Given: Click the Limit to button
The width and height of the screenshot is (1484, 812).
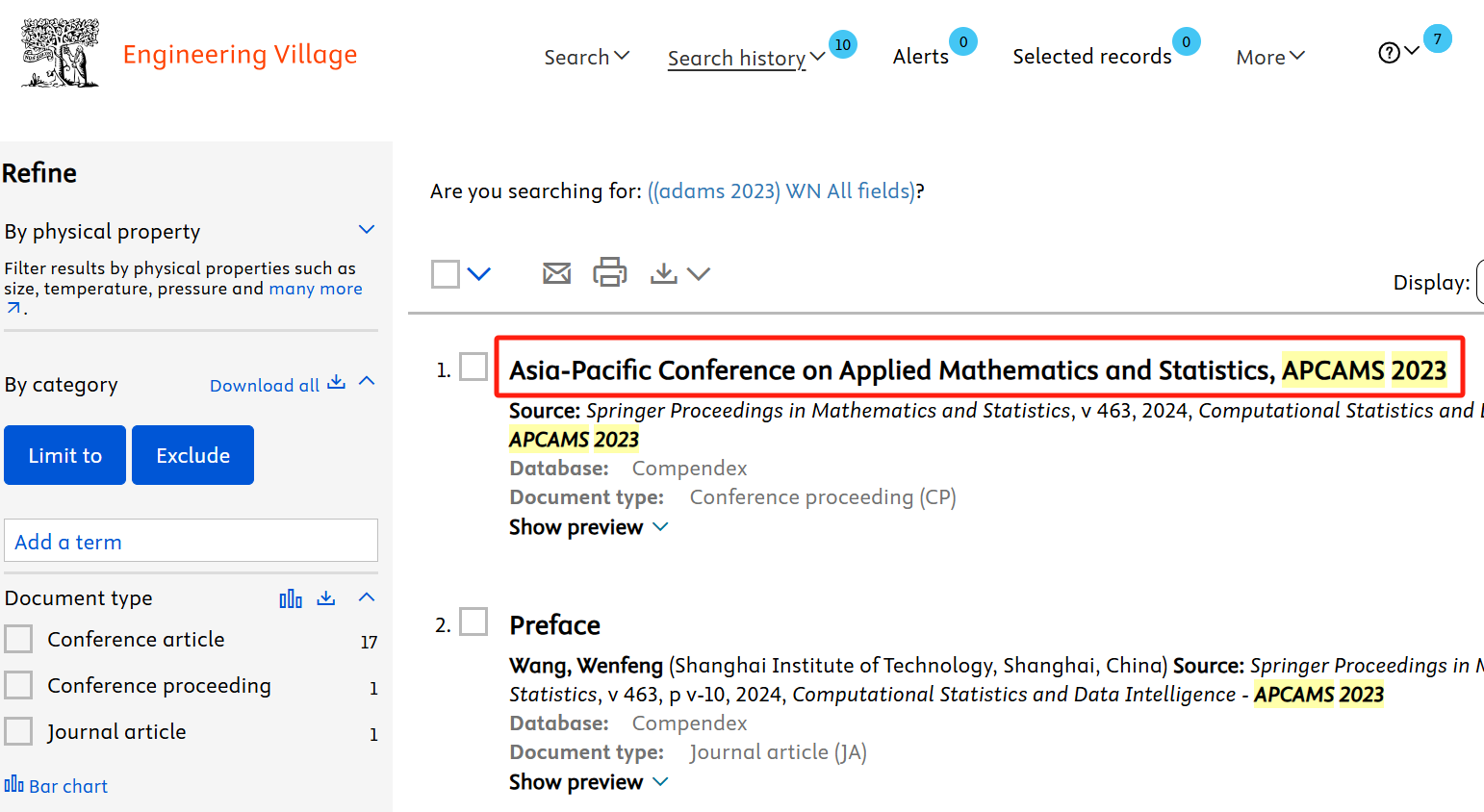Looking at the screenshot, I should 65,455.
